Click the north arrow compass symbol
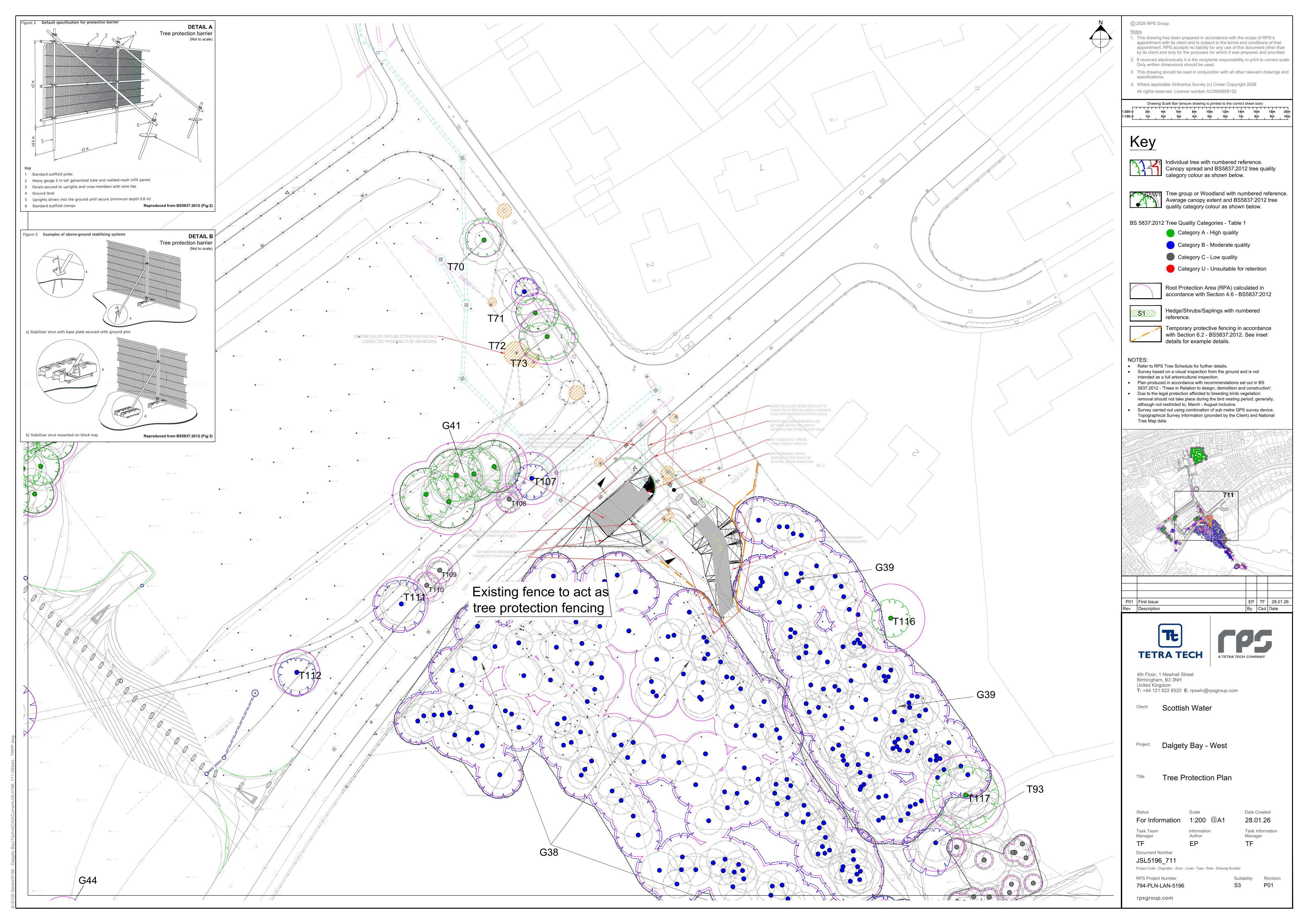The height and width of the screenshot is (924, 1308). 1100,38
